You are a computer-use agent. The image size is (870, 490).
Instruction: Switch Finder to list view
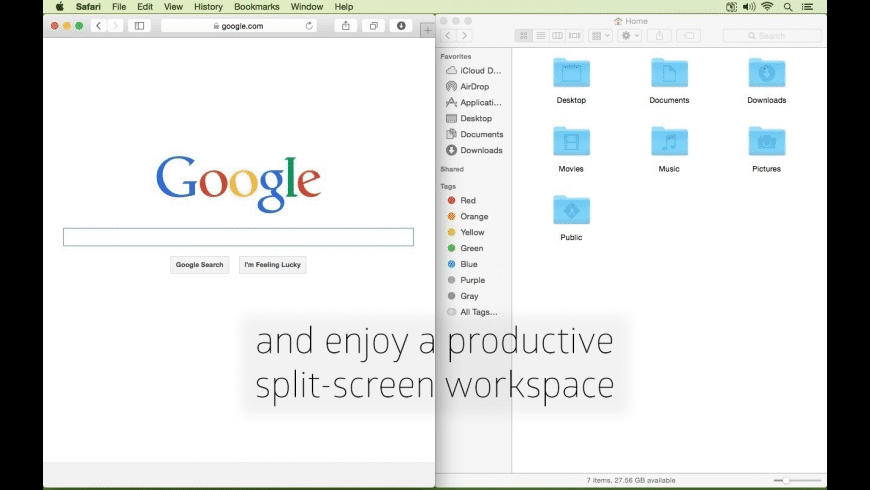pos(541,36)
